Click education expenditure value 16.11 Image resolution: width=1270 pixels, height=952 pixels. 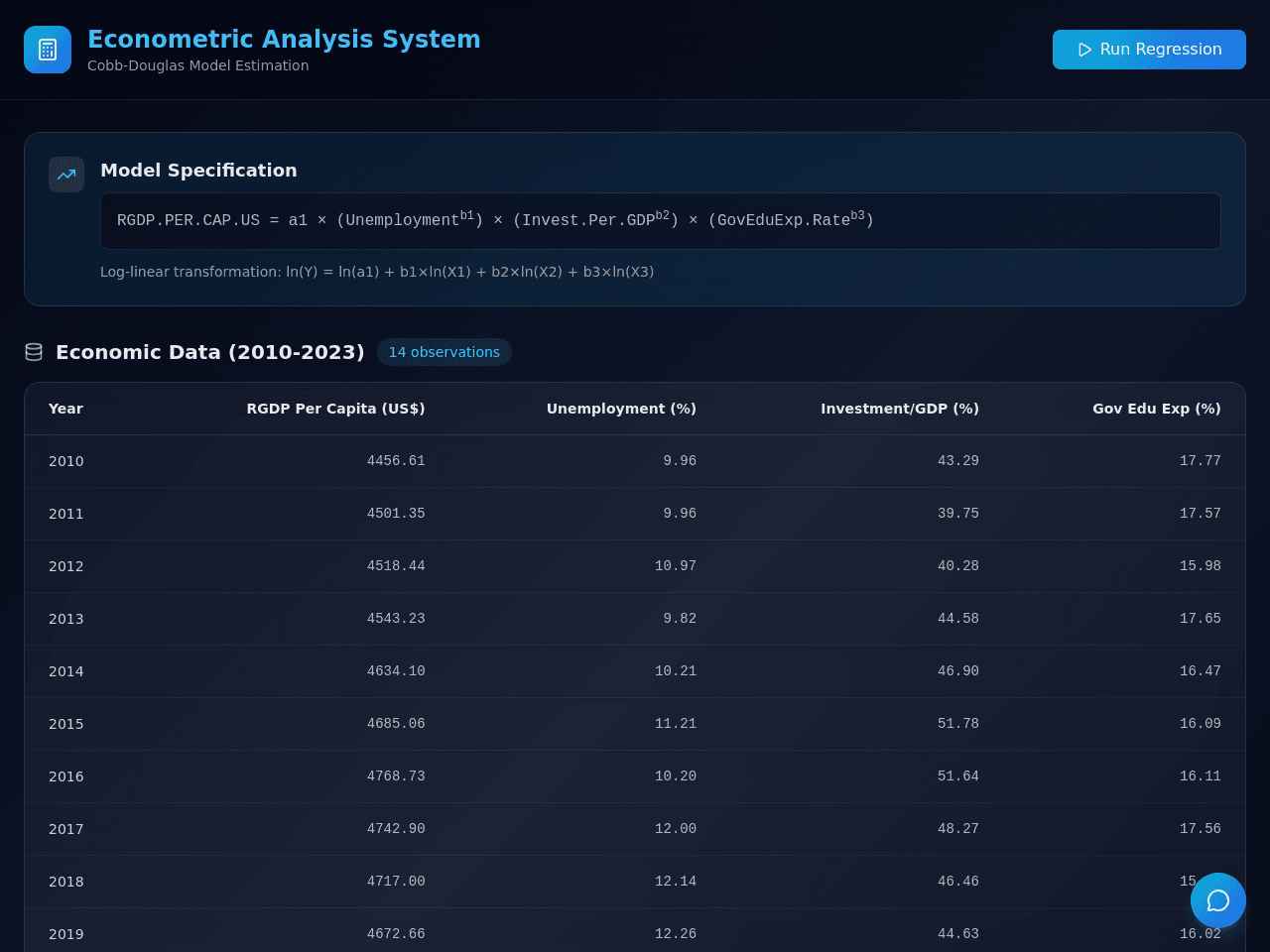coord(1201,776)
